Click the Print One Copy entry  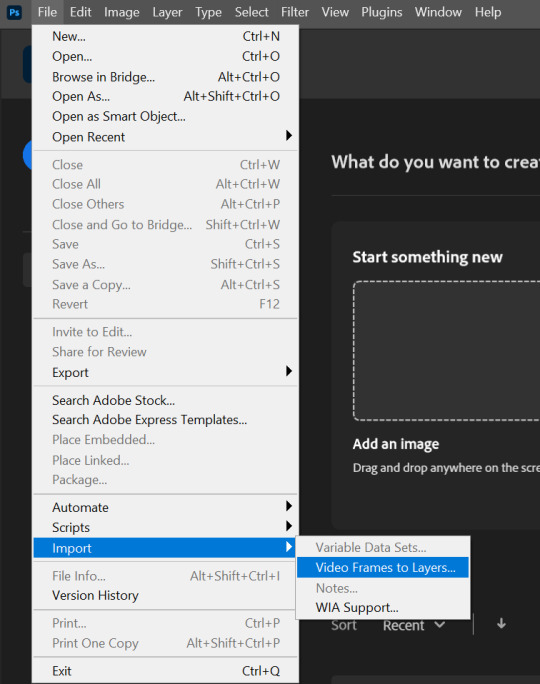coord(165,643)
